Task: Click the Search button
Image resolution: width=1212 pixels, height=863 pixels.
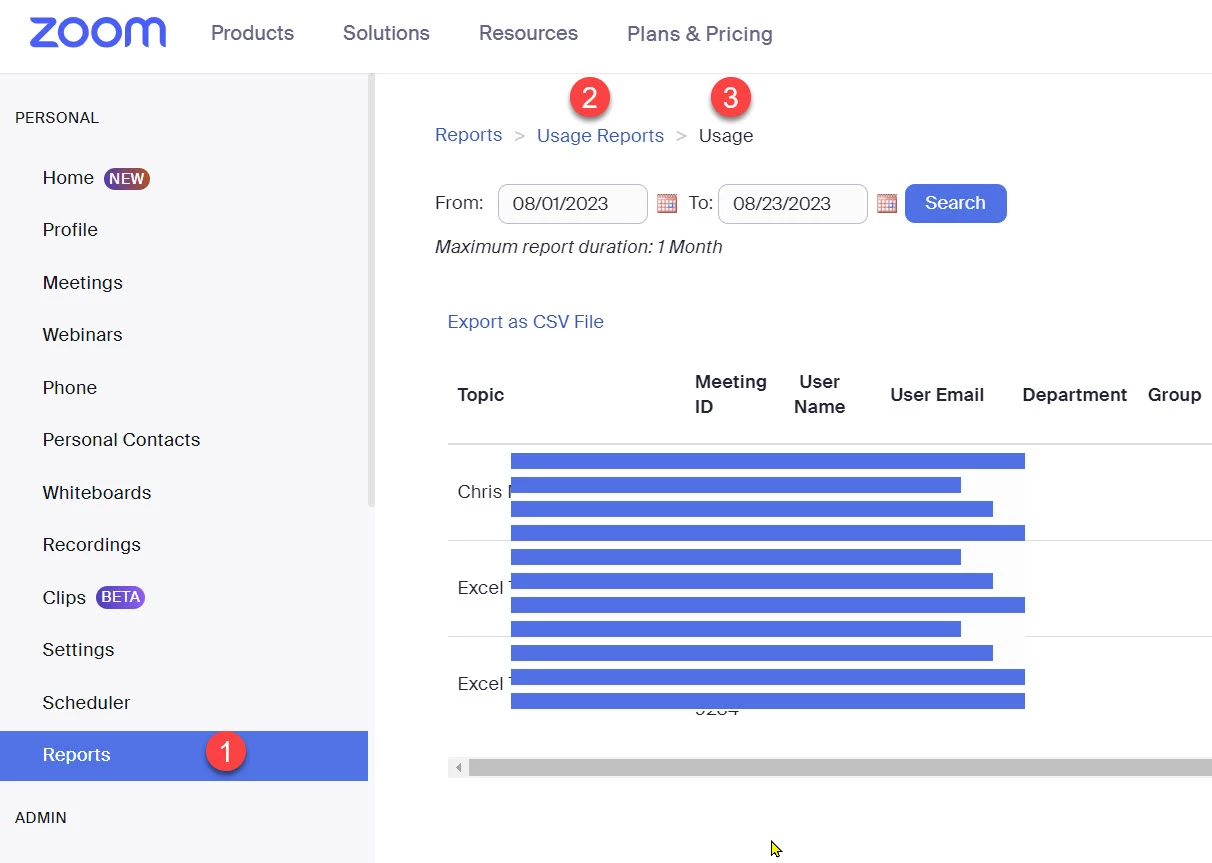Action: click(955, 203)
